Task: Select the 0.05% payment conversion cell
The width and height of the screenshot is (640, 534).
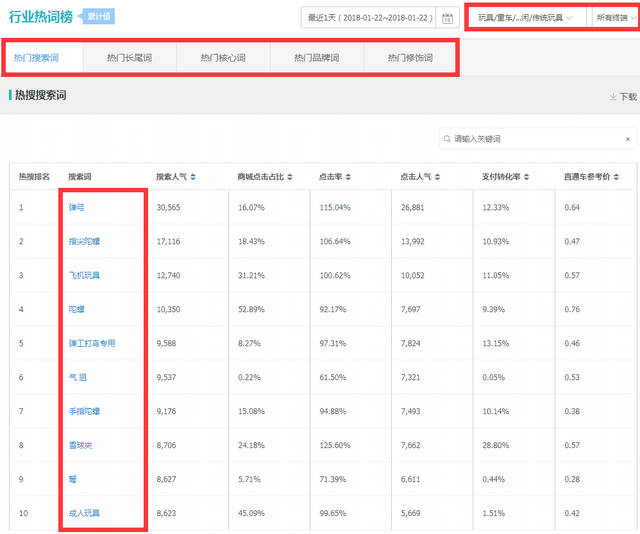Action: pos(493,377)
